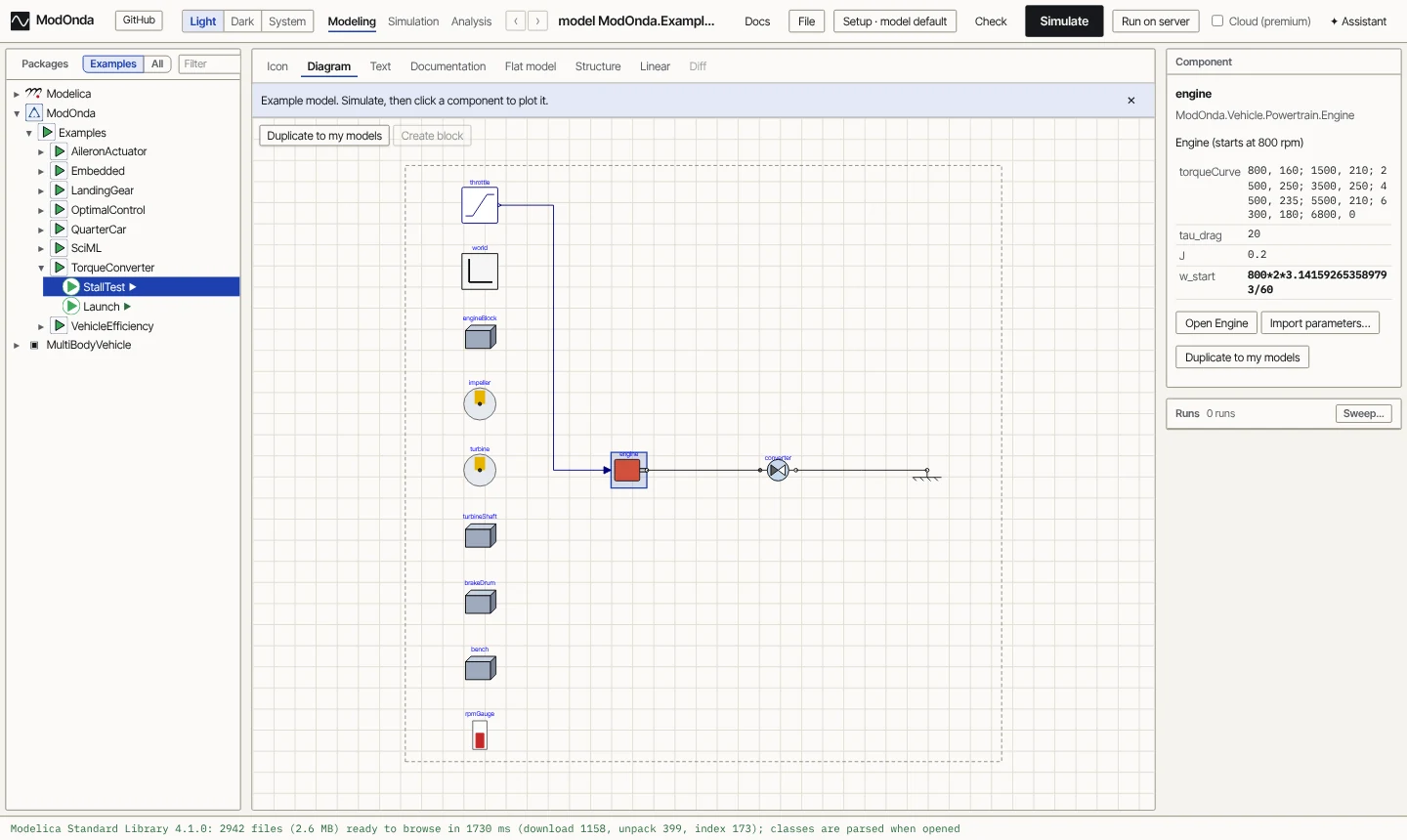Navigate forward with the right chevron
1407x840 pixels.
(x=537, y=21)
